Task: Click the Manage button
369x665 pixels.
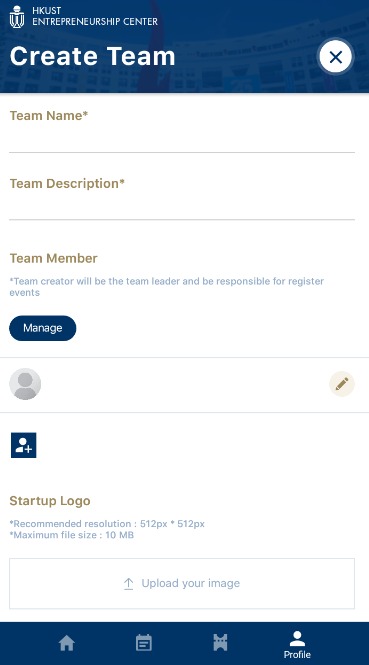Action: (43, 328)
